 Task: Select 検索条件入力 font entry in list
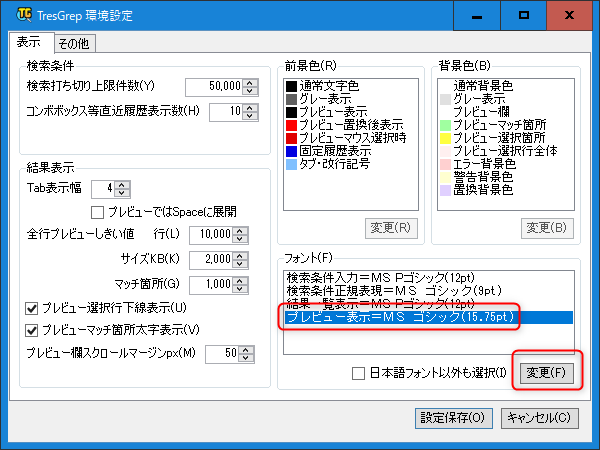pyautogui.click(x=371, y=277)
